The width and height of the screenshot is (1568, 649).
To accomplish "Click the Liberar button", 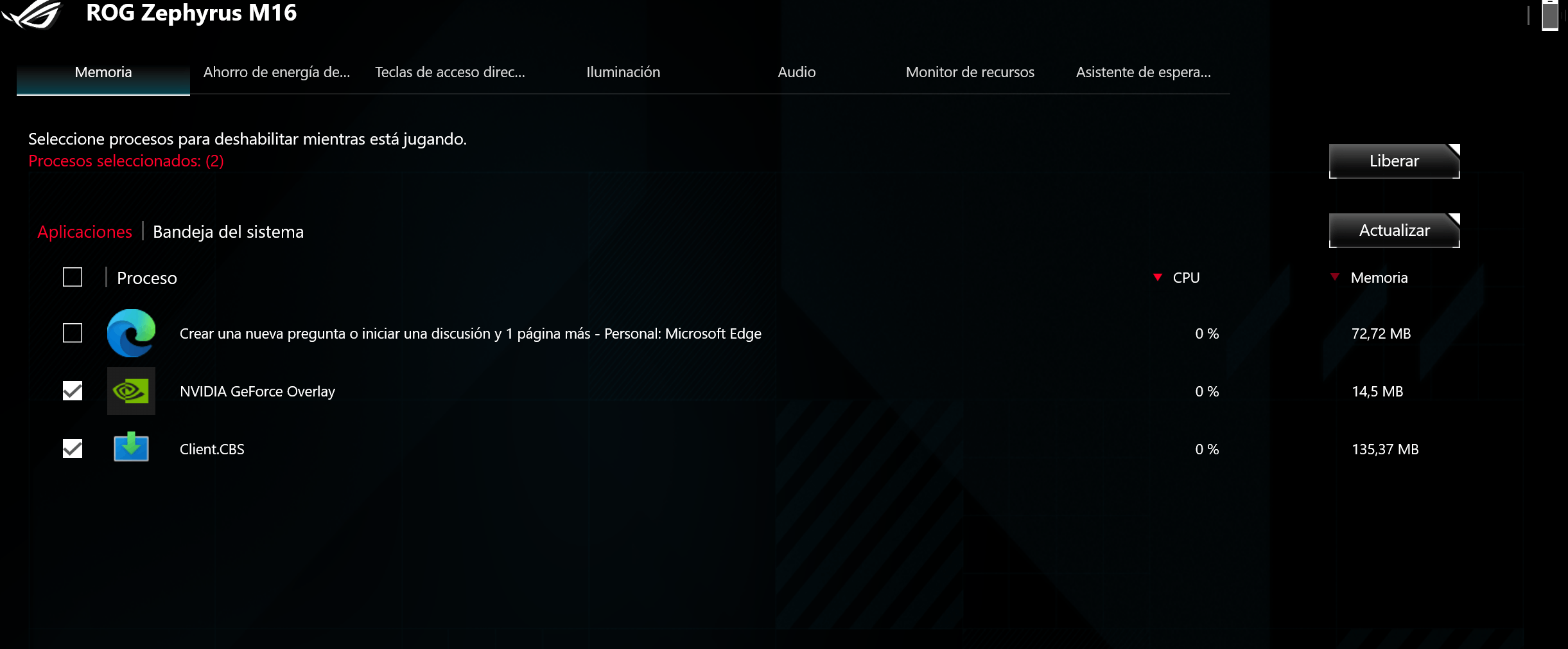I will tap(1395, 161).
